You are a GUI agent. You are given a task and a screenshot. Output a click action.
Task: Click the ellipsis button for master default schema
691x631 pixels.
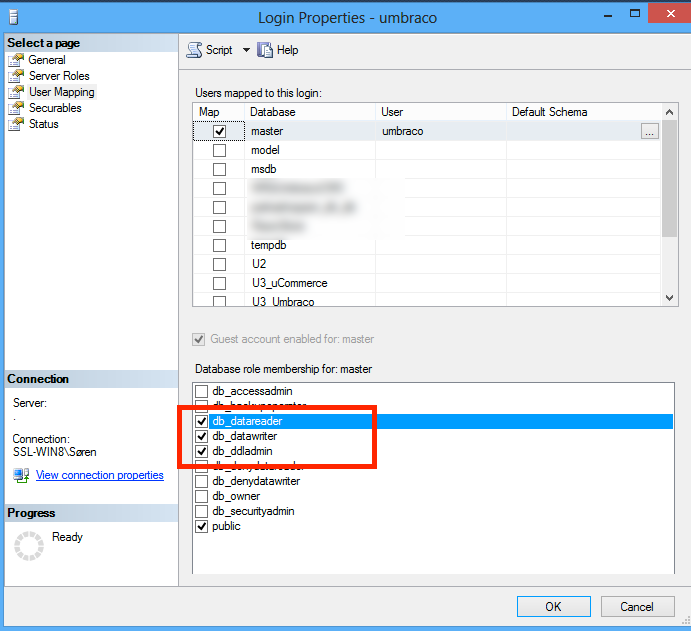point(650,131)
